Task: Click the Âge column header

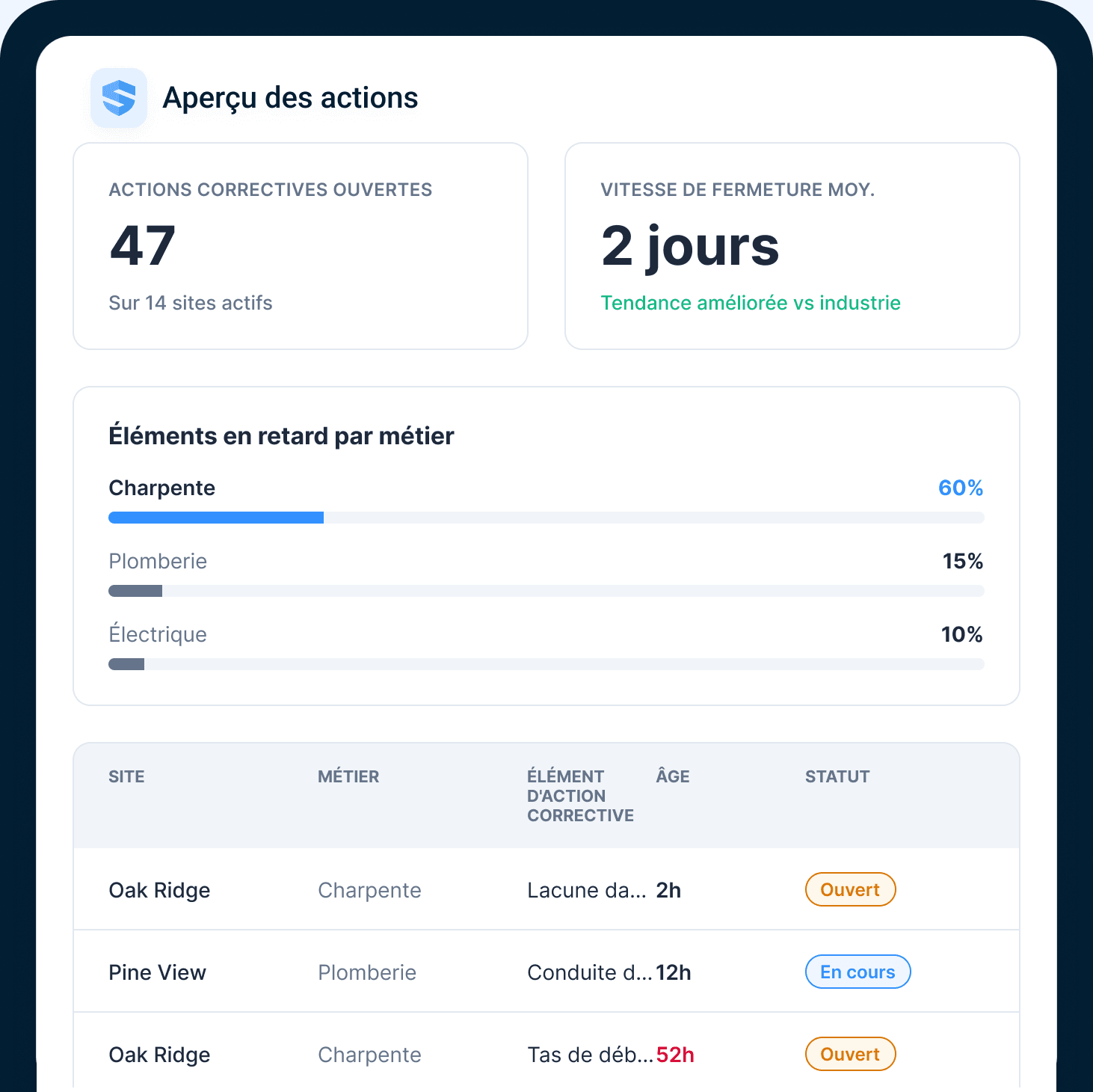Action: click(x=673, y=776)
